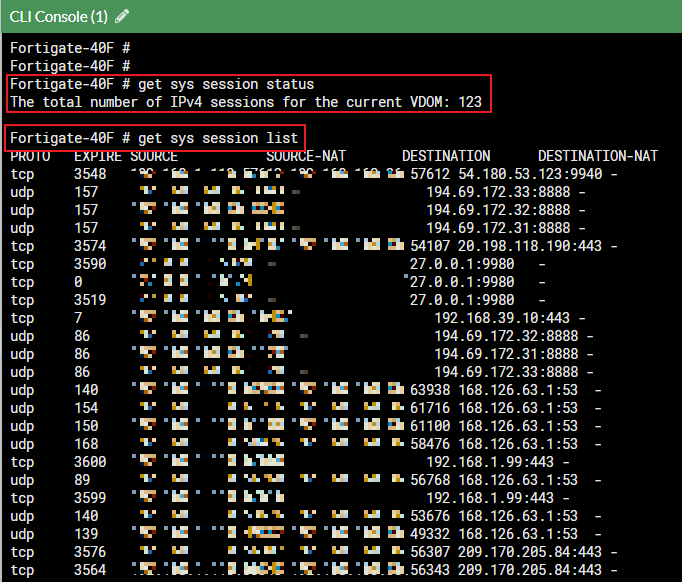This screenshot has width=682, height=582.
Task: Click expire value 3519
Action: [x=90, y=300]
